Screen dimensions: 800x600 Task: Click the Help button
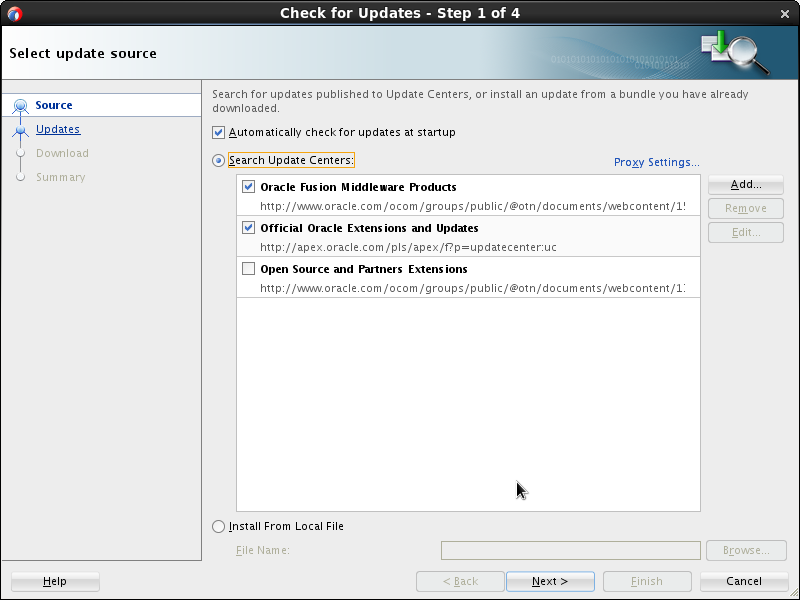click(55, 581)
